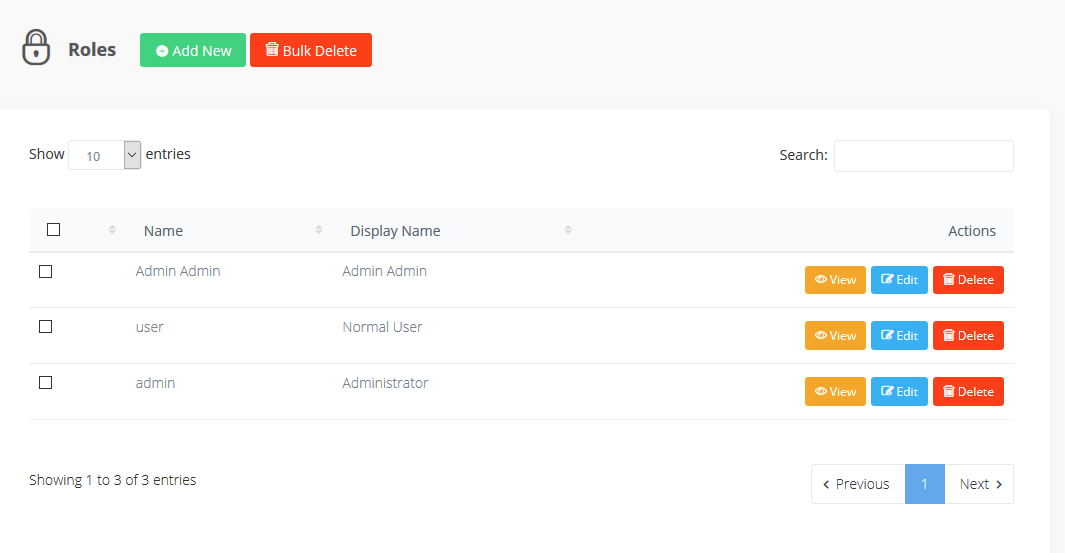
Task: Sort by the Name column
Action: pos(163,231)
